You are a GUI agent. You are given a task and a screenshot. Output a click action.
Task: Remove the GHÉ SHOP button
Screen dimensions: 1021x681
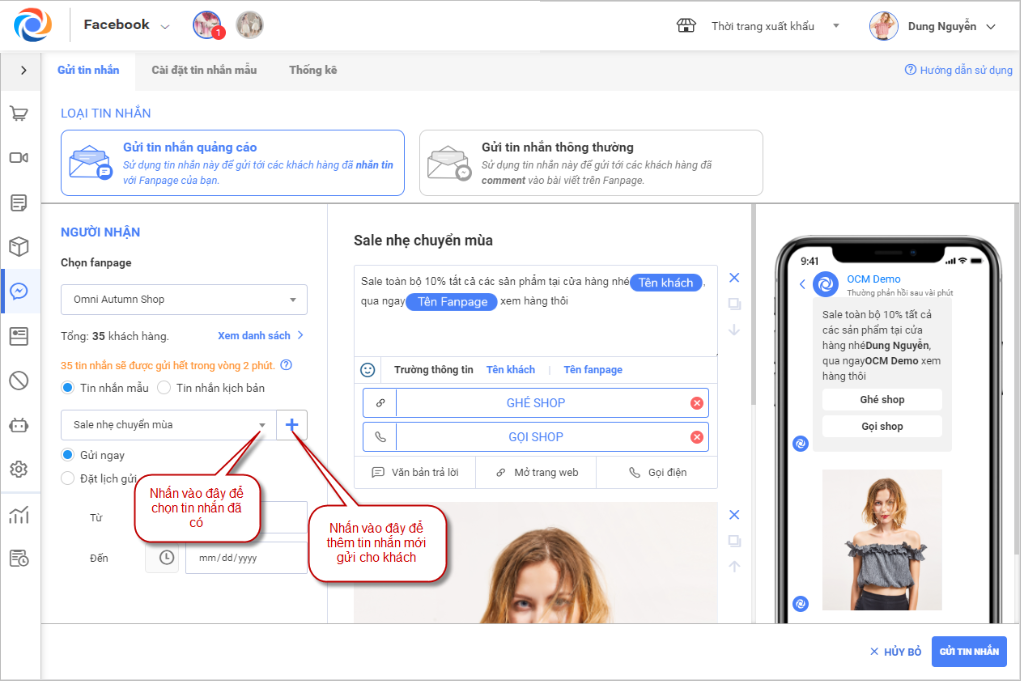697,403
